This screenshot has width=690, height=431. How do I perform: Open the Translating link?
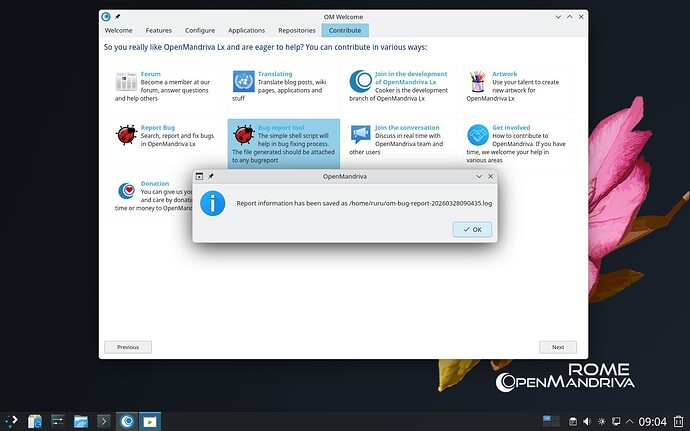(275, 74)
